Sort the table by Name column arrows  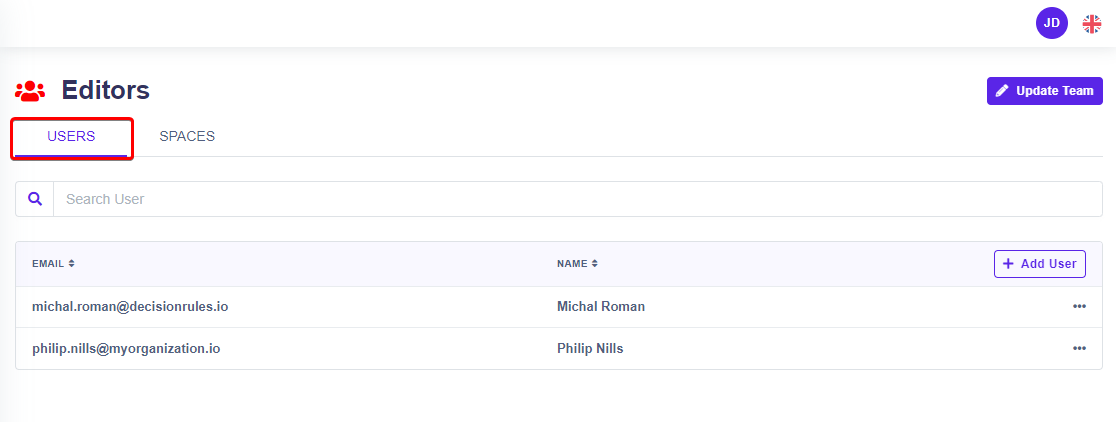click(595, 264)
